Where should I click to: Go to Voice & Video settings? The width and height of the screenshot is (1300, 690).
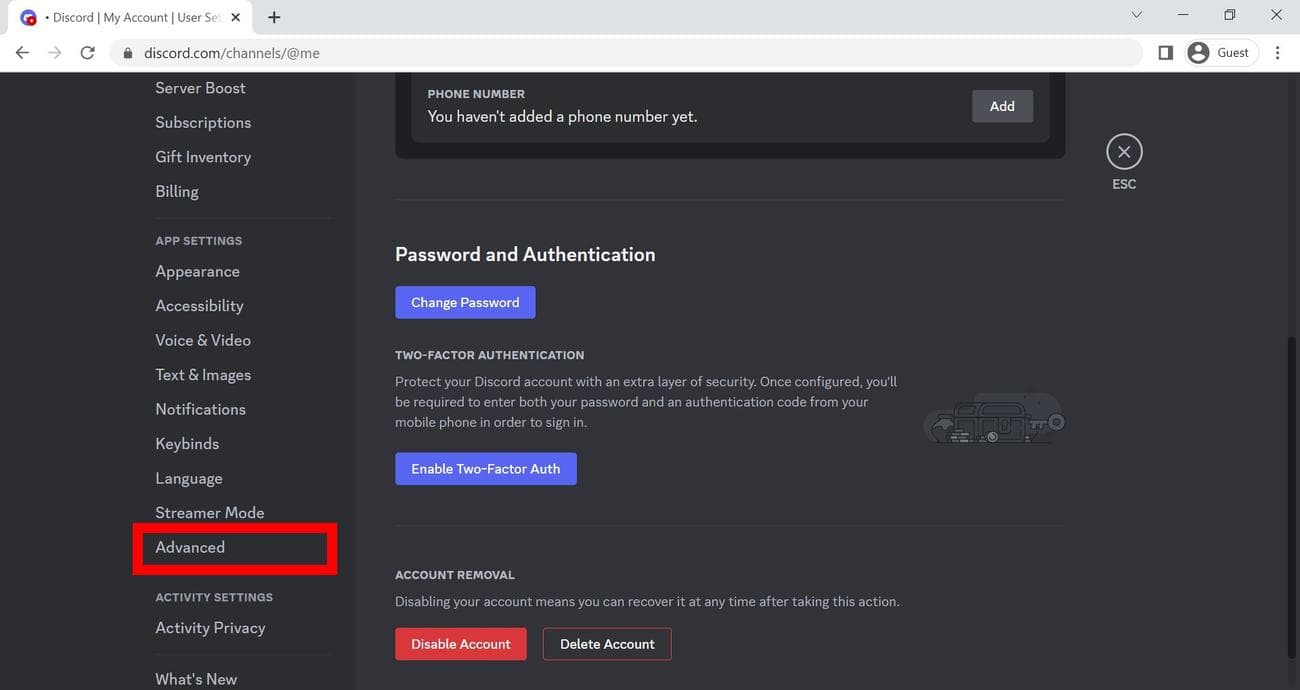pos(203,340)
